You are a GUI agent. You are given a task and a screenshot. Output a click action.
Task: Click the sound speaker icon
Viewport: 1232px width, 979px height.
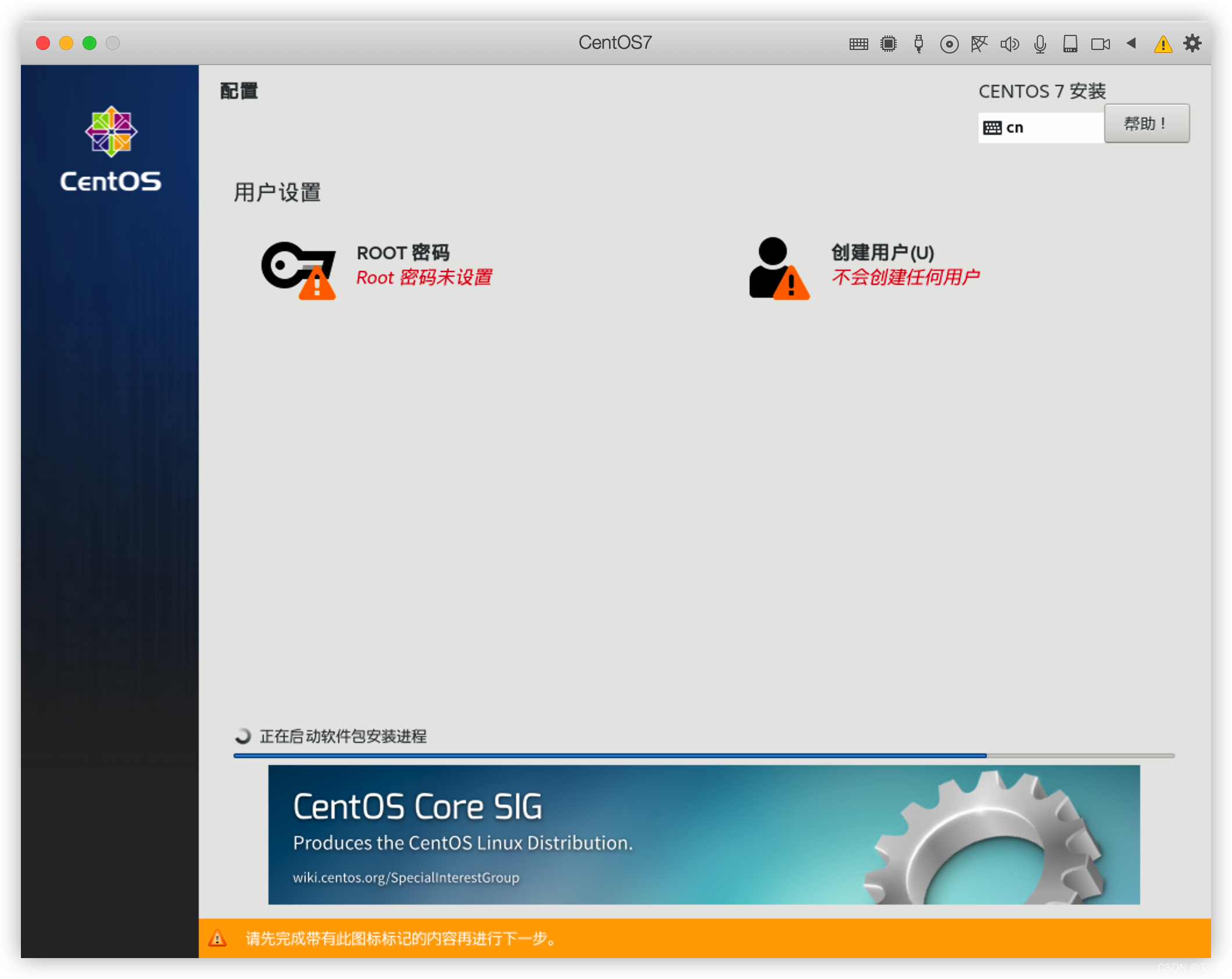click(1009, 44)
